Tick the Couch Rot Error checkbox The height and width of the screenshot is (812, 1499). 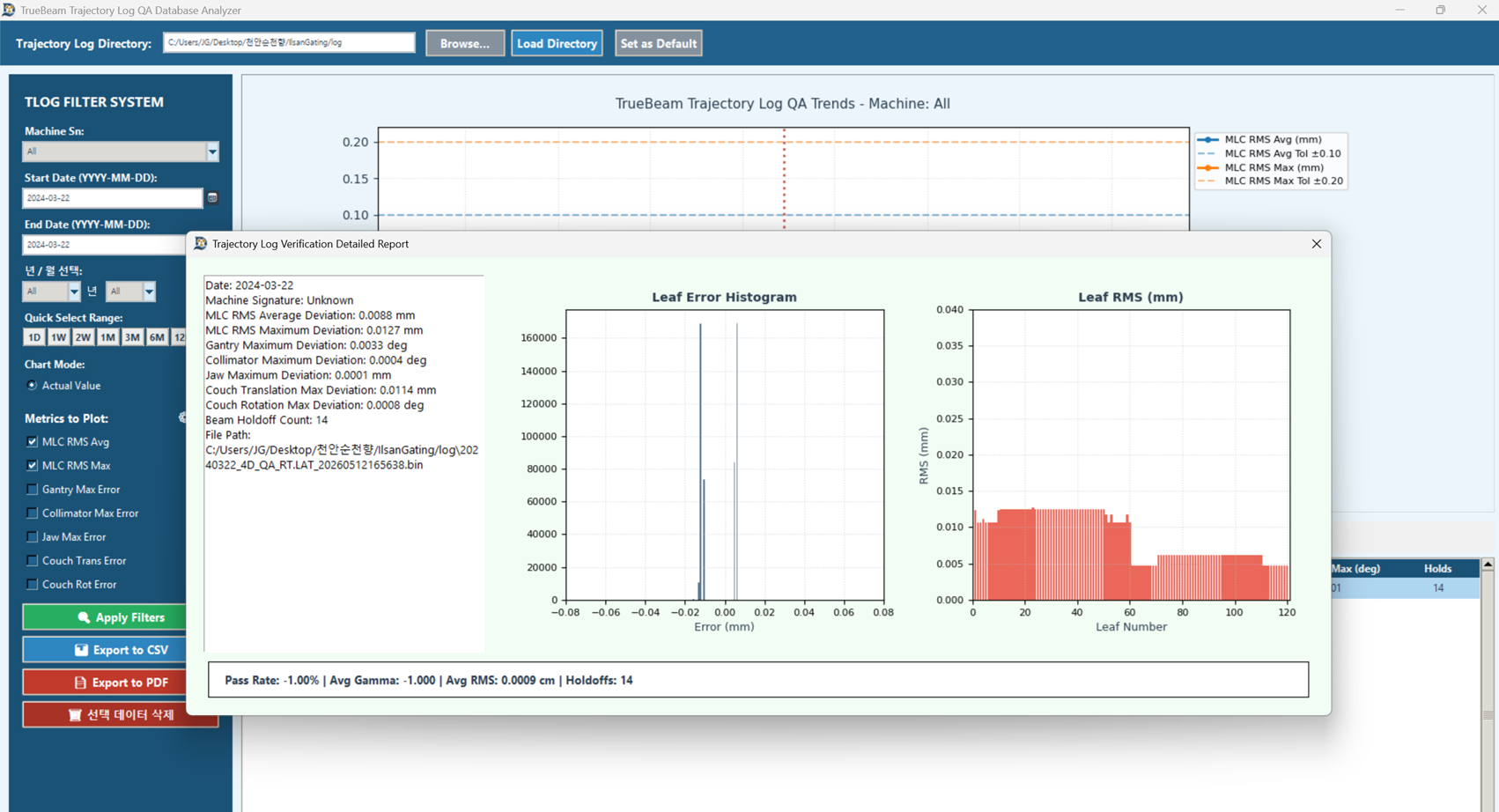pos(33,584)
